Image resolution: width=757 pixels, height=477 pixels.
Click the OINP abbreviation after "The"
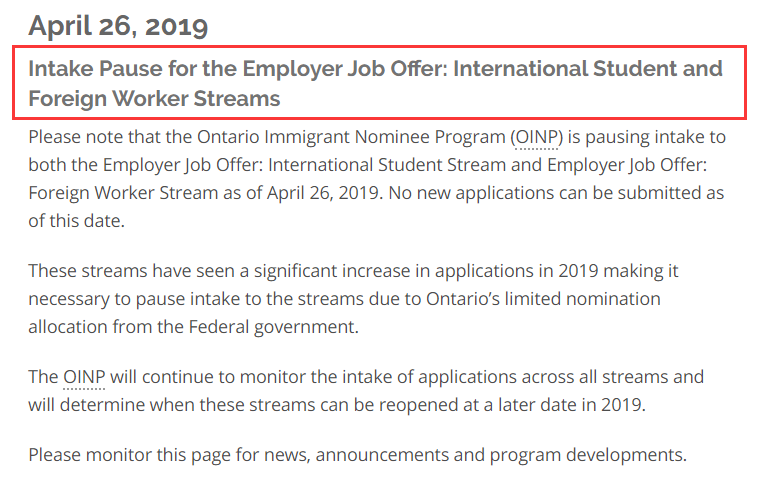pyautogui.click(x=84, y=377)
